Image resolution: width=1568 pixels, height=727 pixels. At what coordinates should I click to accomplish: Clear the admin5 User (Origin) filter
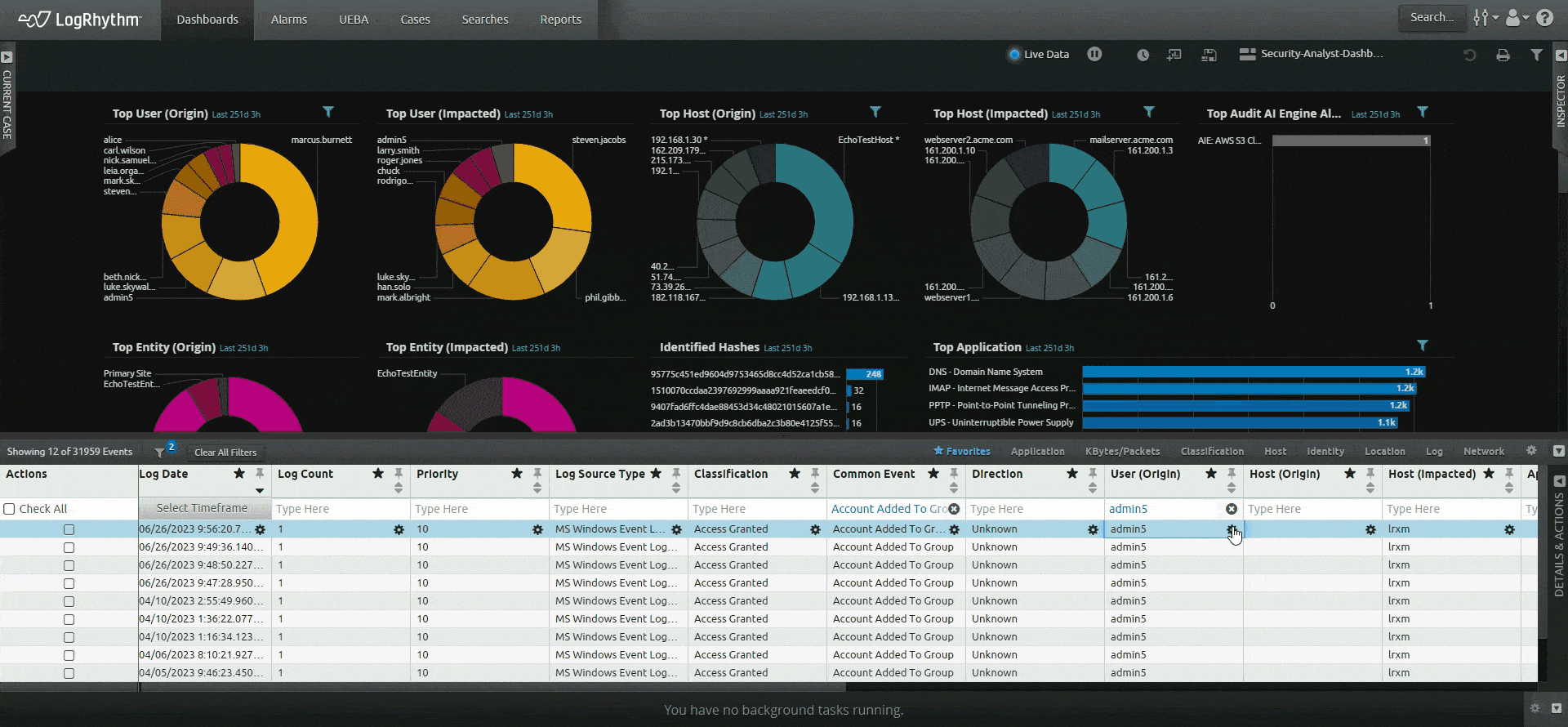1231,509
